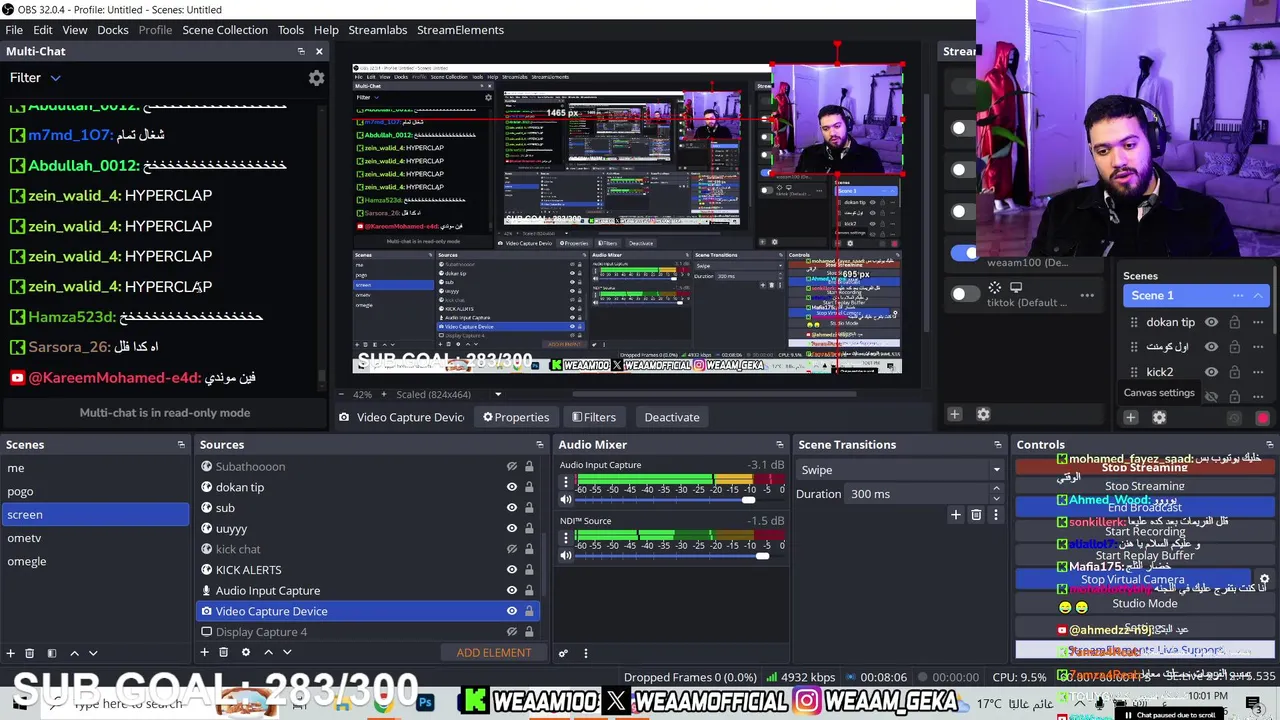Remove the transition with the trash icon
This screenshot has height=720, width=1280.
[x=976, y=515]
